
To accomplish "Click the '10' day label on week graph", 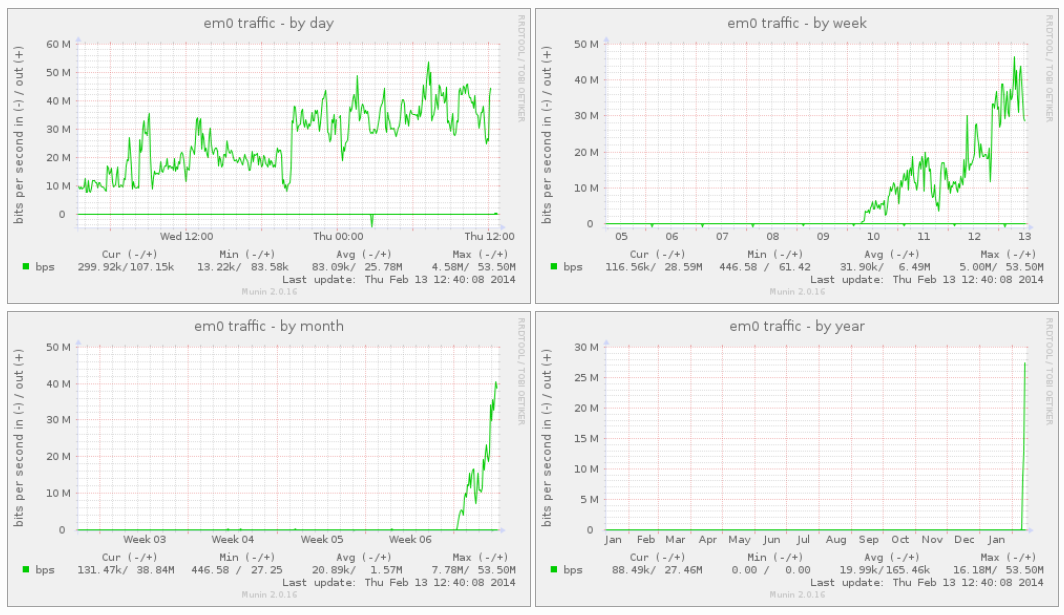I will pyautogui.click(x=873, y=237).
